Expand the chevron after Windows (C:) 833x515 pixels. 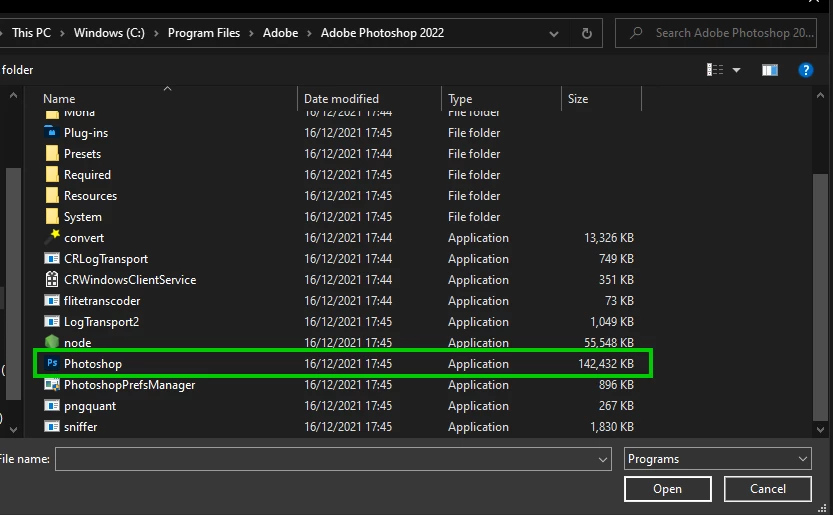coord(156,33)
